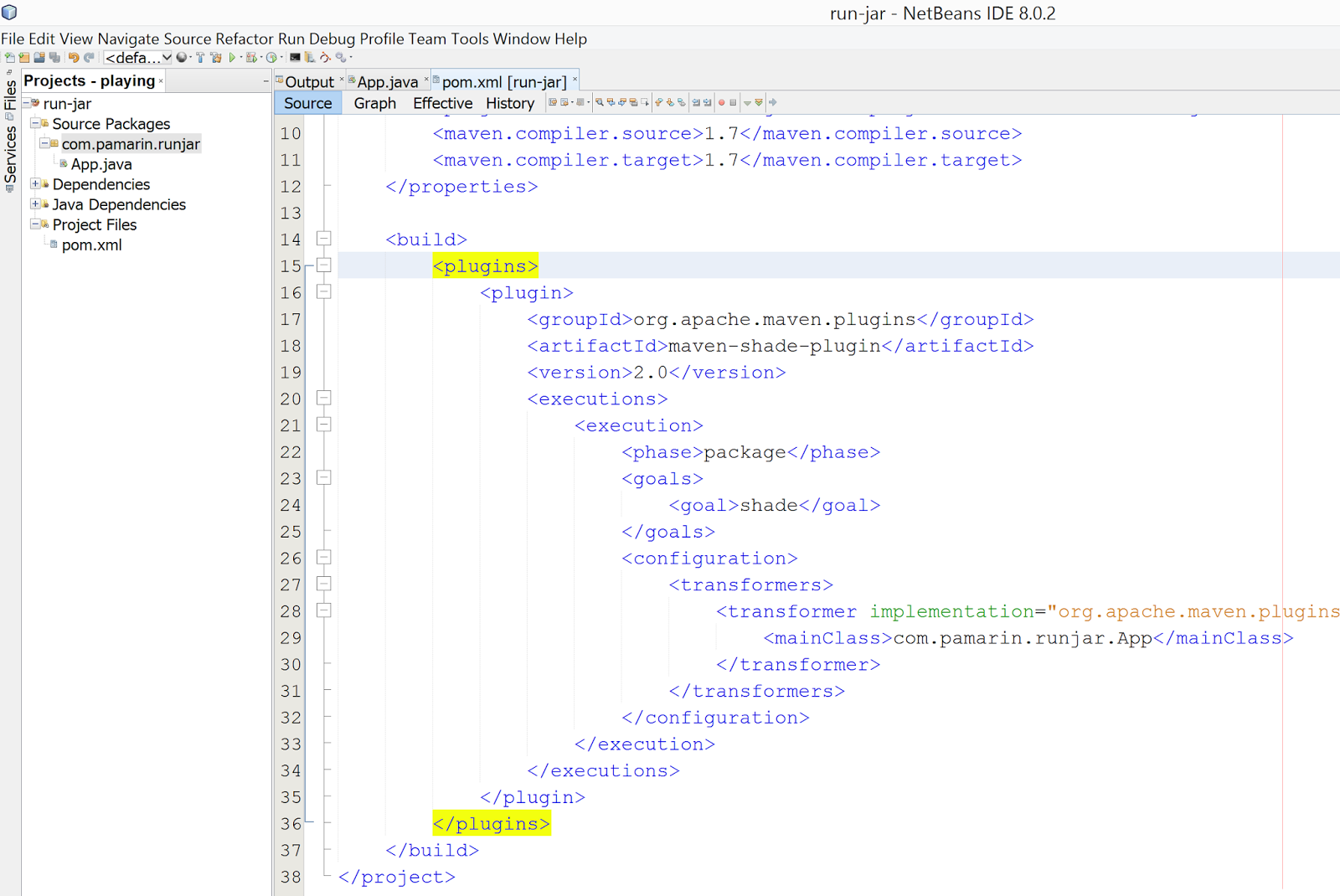Screen dimensions: 1340x896
Task: Minimize the Projects panel with the dash button
Action: coord(265,81)
